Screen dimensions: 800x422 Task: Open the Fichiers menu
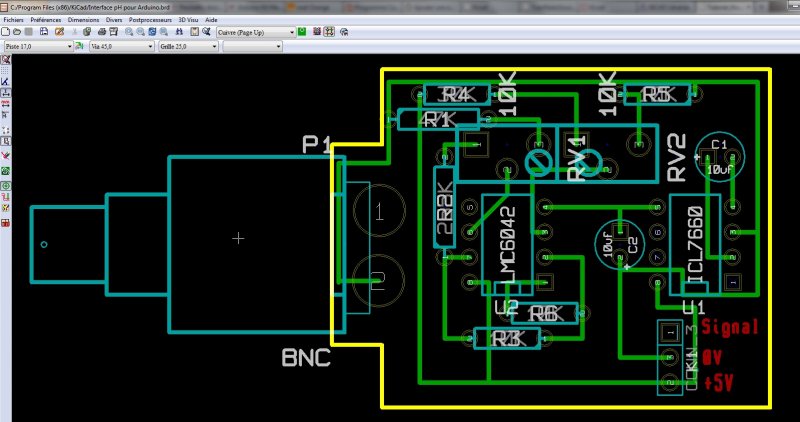tap(14, 20)
